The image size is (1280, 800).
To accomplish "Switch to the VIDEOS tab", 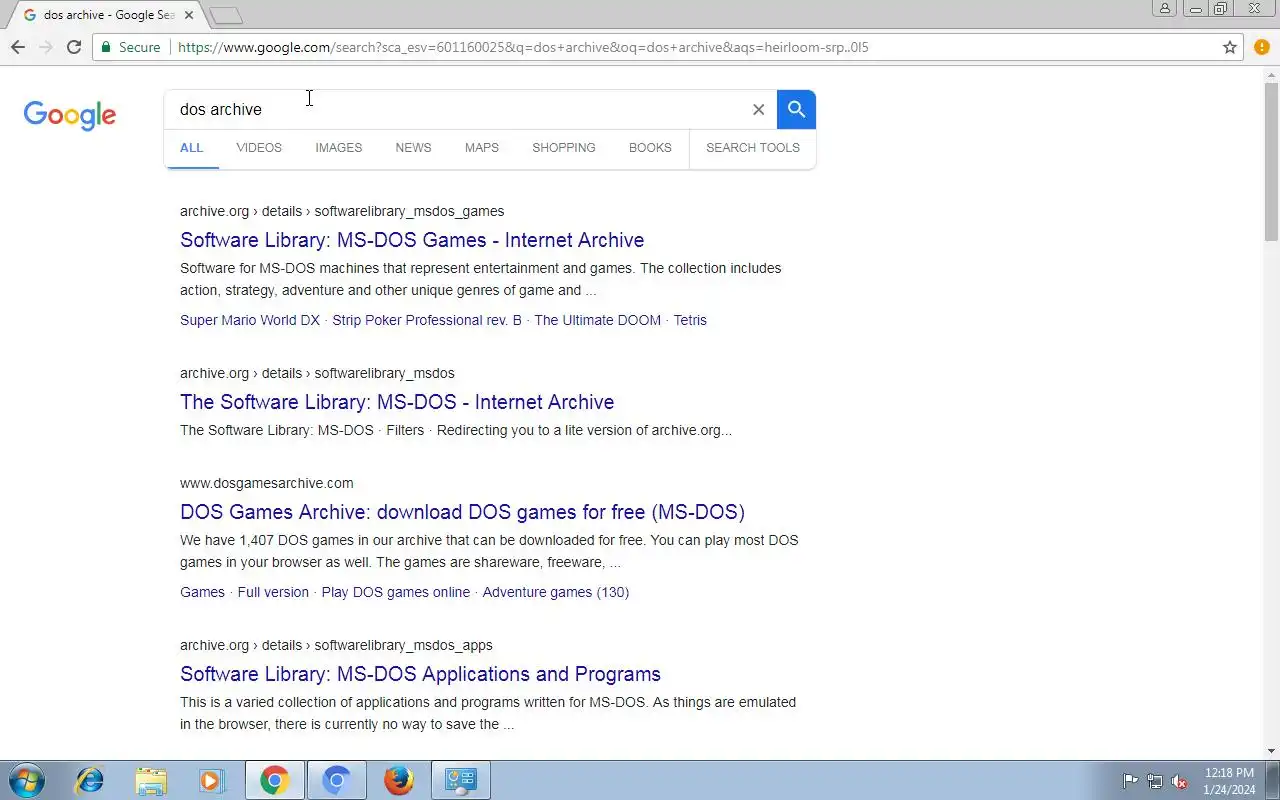I will (x=259, y=148).
